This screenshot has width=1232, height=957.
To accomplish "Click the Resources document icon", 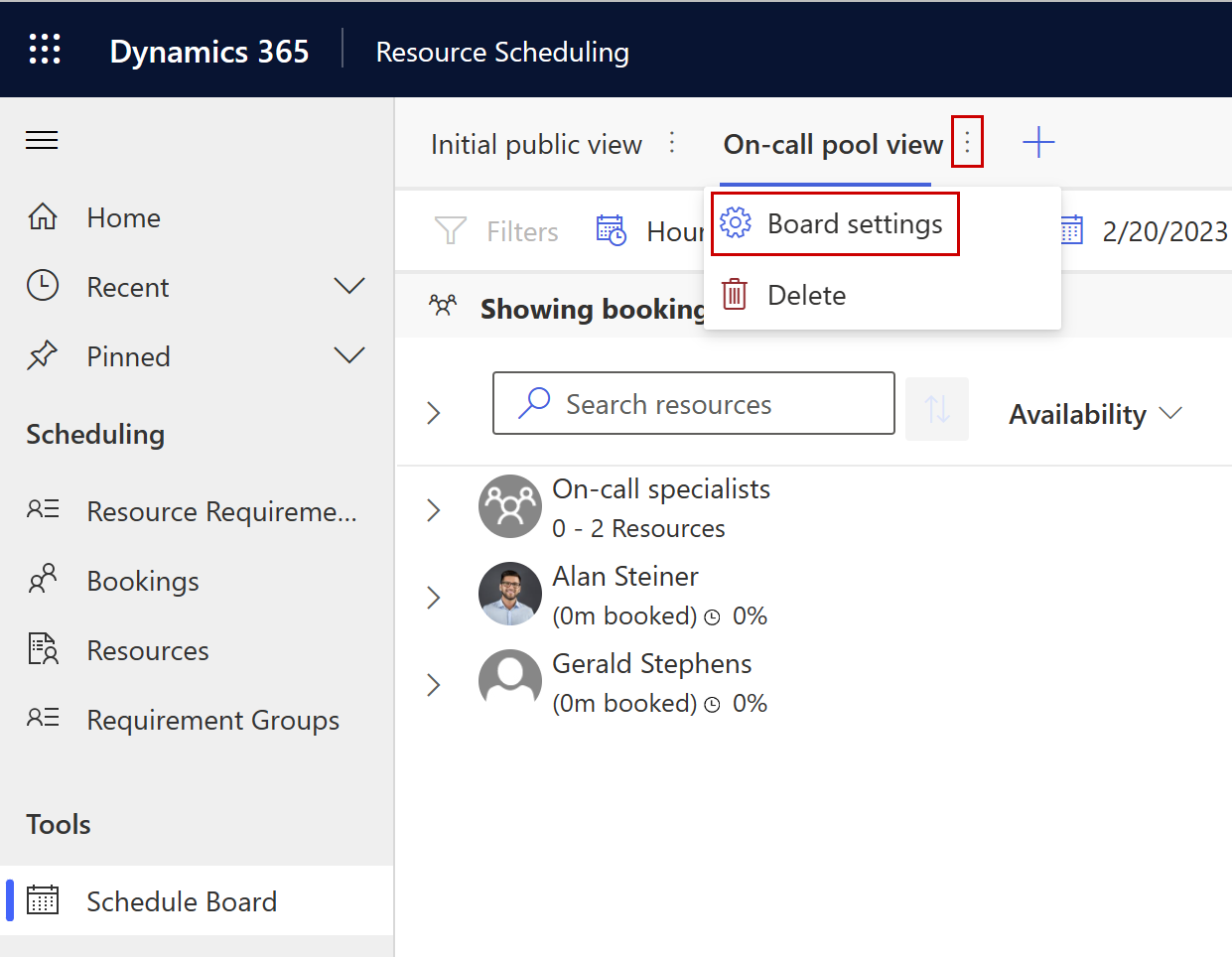I will coord(43,649).
